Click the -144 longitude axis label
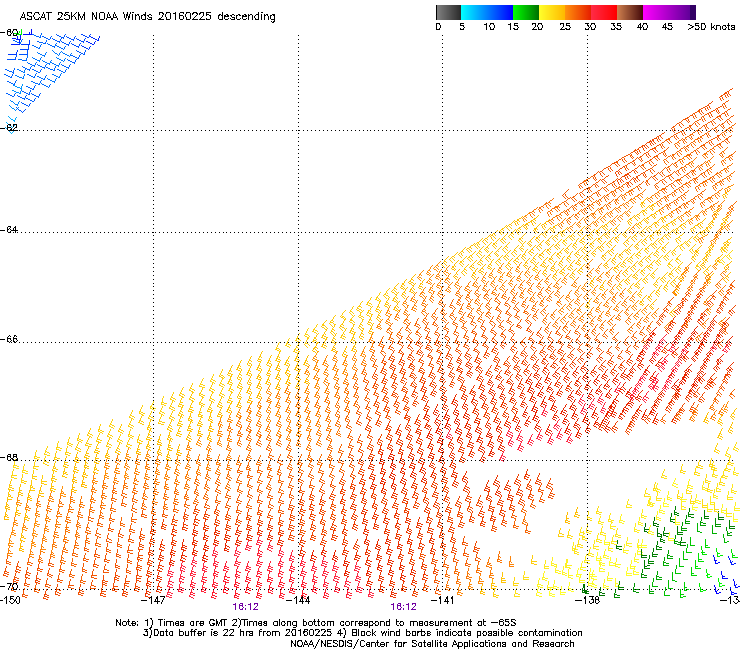 pos(298,600)
